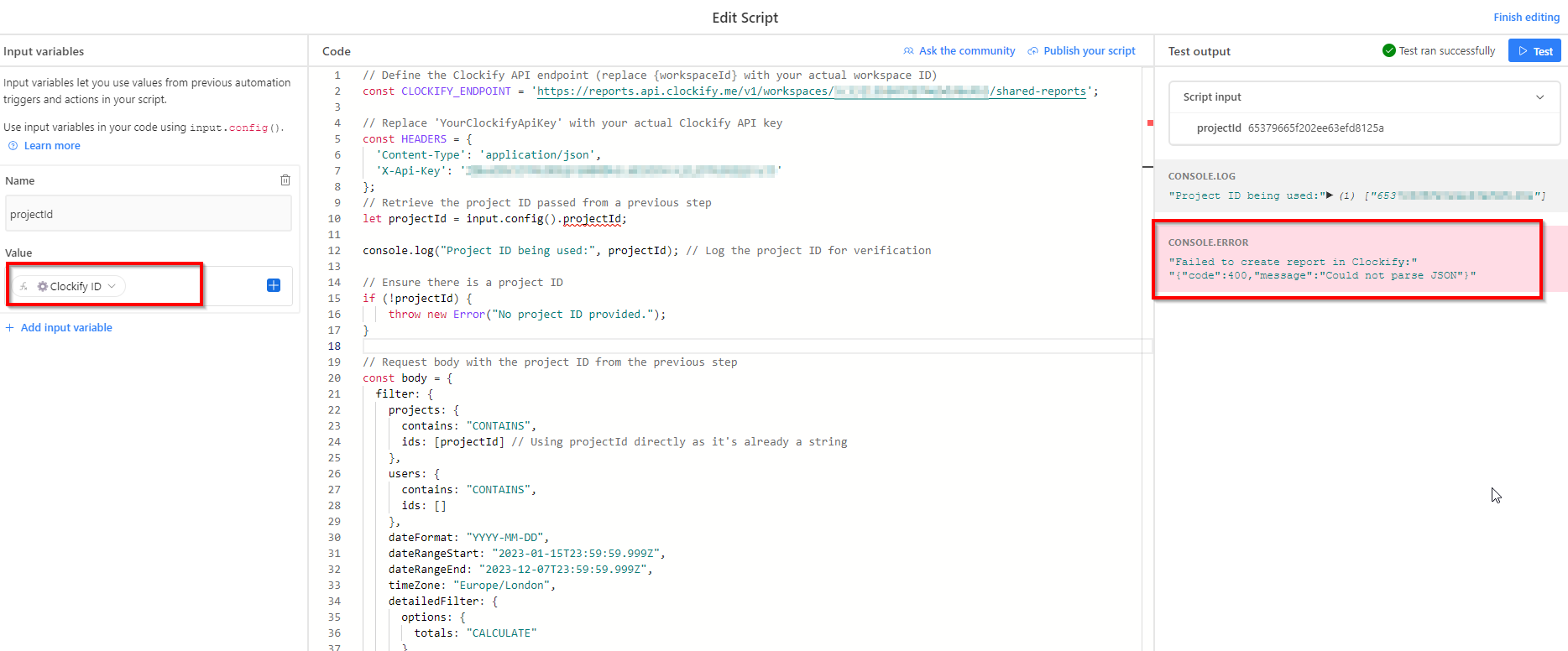The height and width of the screenshot is (651, 1568).
Task: Click first comment line about Clockify API endpoint
Action: (x=650, y=76)
